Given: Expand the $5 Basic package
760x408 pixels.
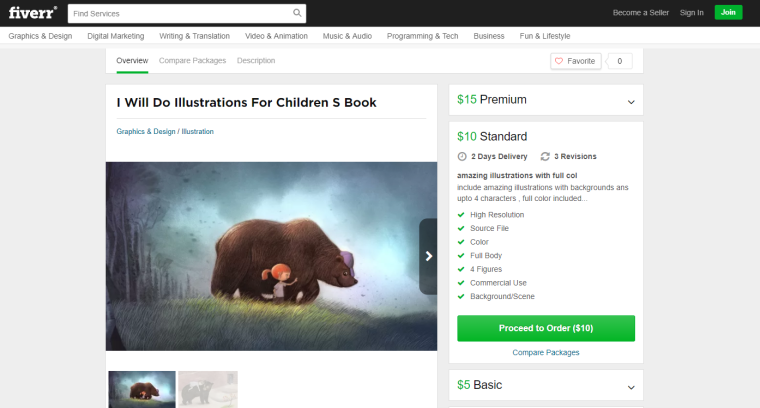Looking at the screenshot, I should (631, 386).
